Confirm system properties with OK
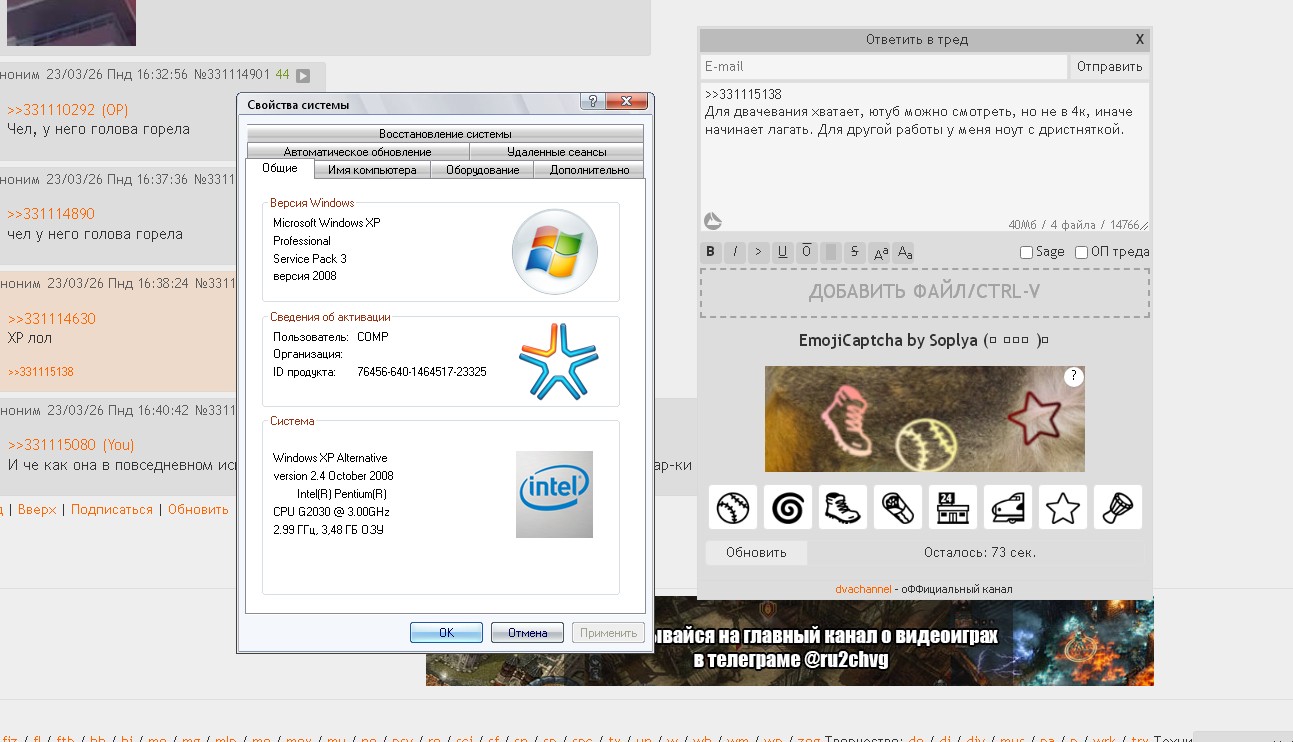The image size is (1293, 742). pyautogui.click(x=446, y=633)
